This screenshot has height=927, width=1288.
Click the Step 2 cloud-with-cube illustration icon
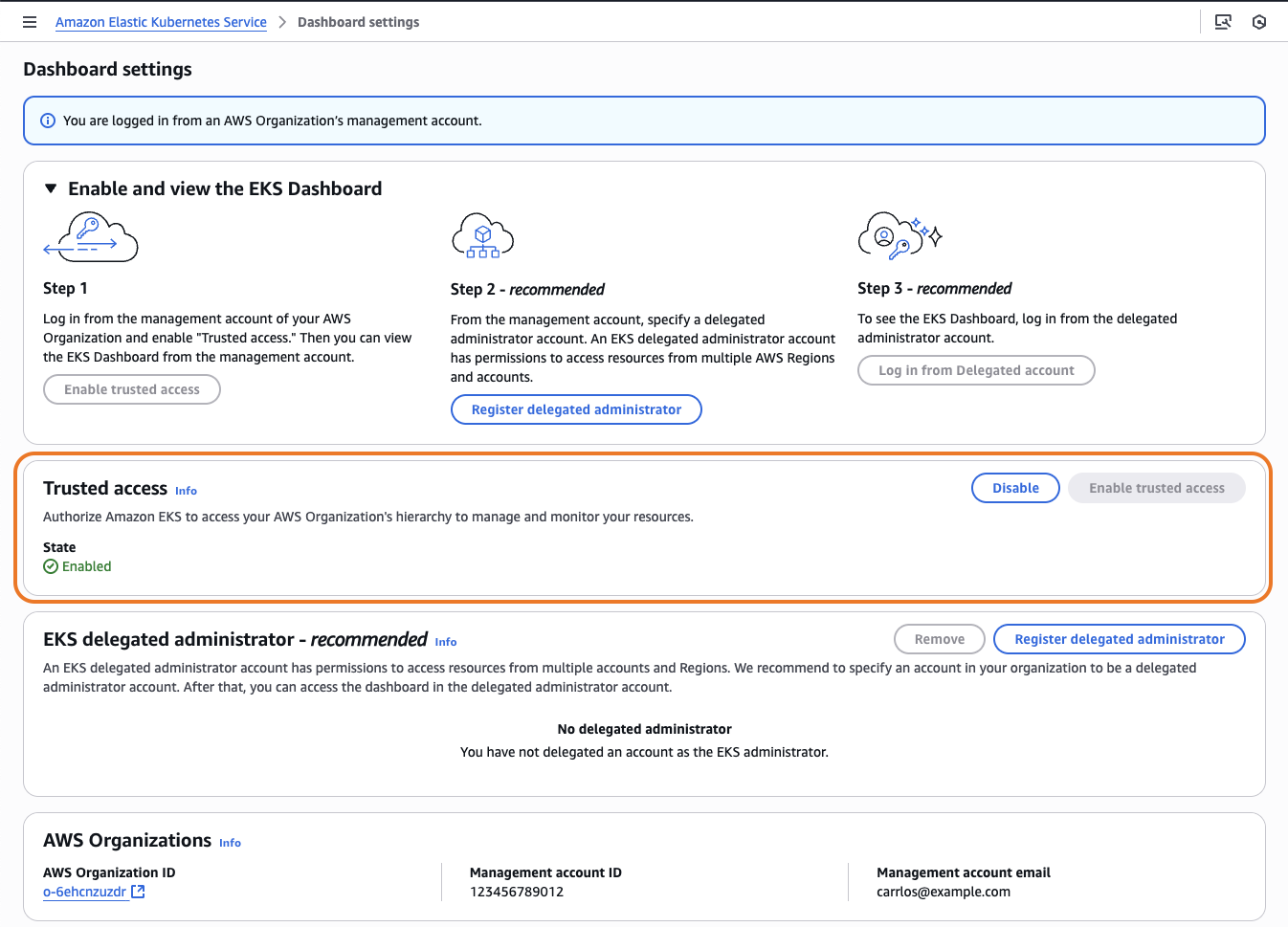click(x=483, y=234)
